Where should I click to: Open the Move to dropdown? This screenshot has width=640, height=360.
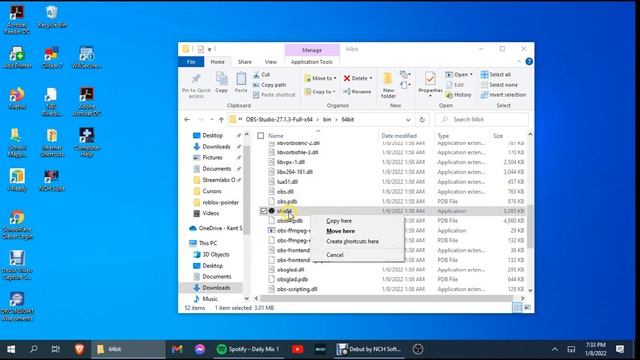coord(320,78)
